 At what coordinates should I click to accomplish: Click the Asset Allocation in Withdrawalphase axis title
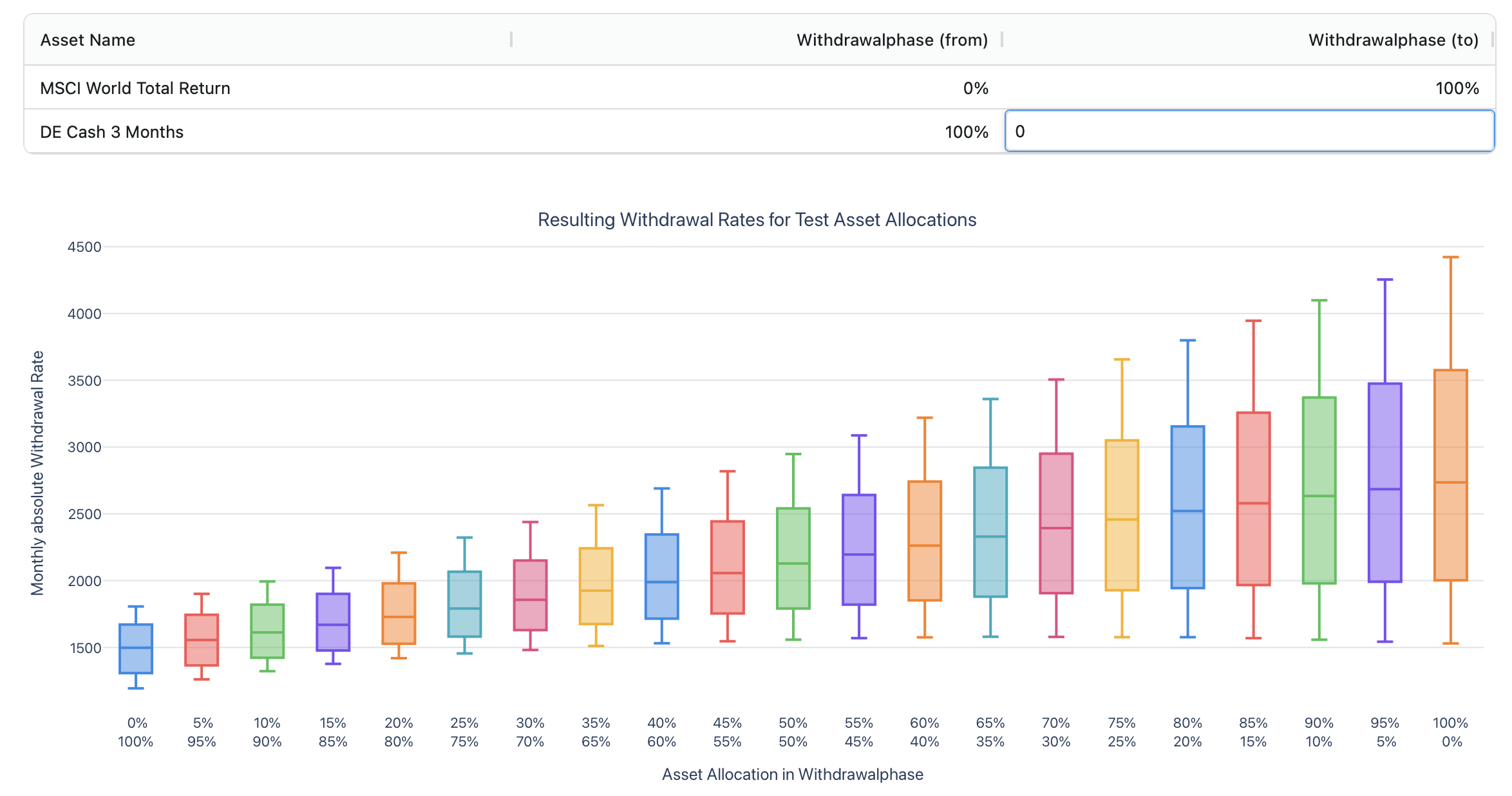coord(792,774)
